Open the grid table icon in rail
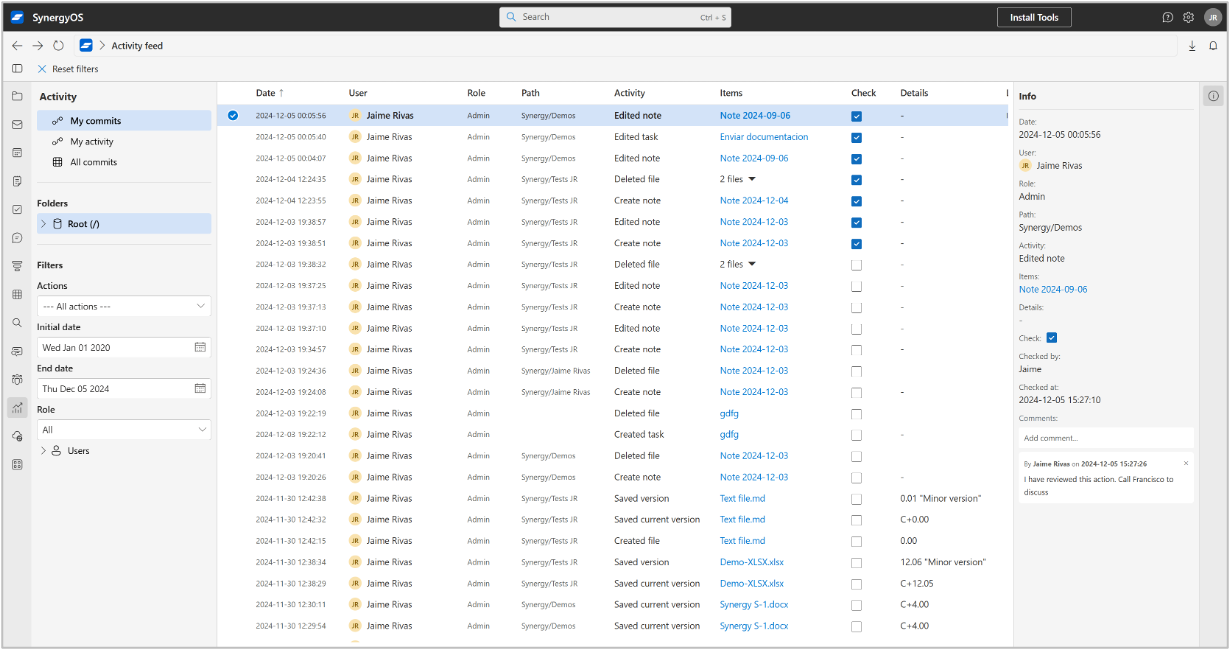 [x=17, y=295]
